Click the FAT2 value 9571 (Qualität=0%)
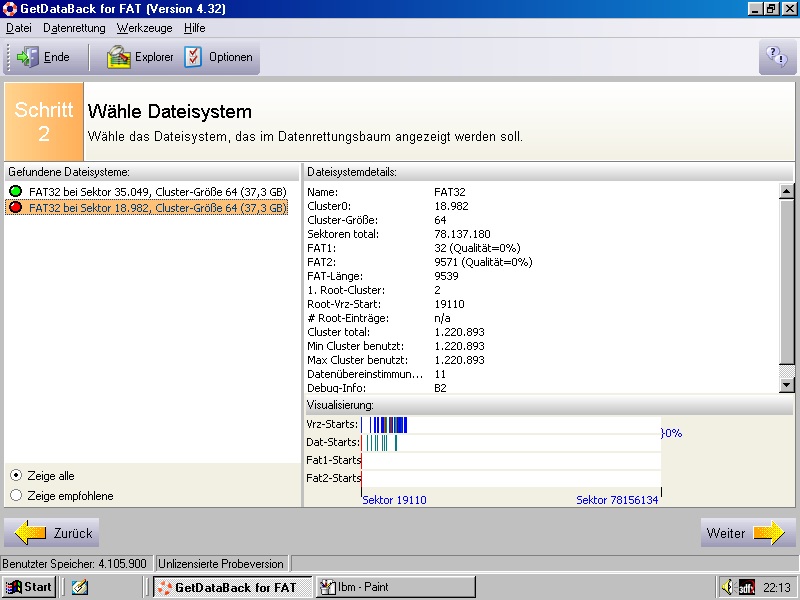The width and height of the screenshot is (800, 600). coord(483,262)
